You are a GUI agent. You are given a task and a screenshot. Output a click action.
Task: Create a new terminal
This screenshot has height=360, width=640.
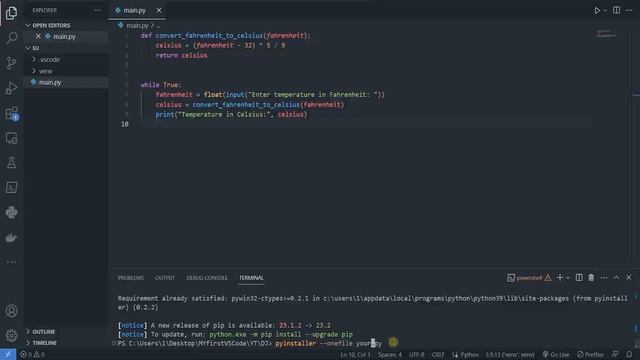(560, 278)
